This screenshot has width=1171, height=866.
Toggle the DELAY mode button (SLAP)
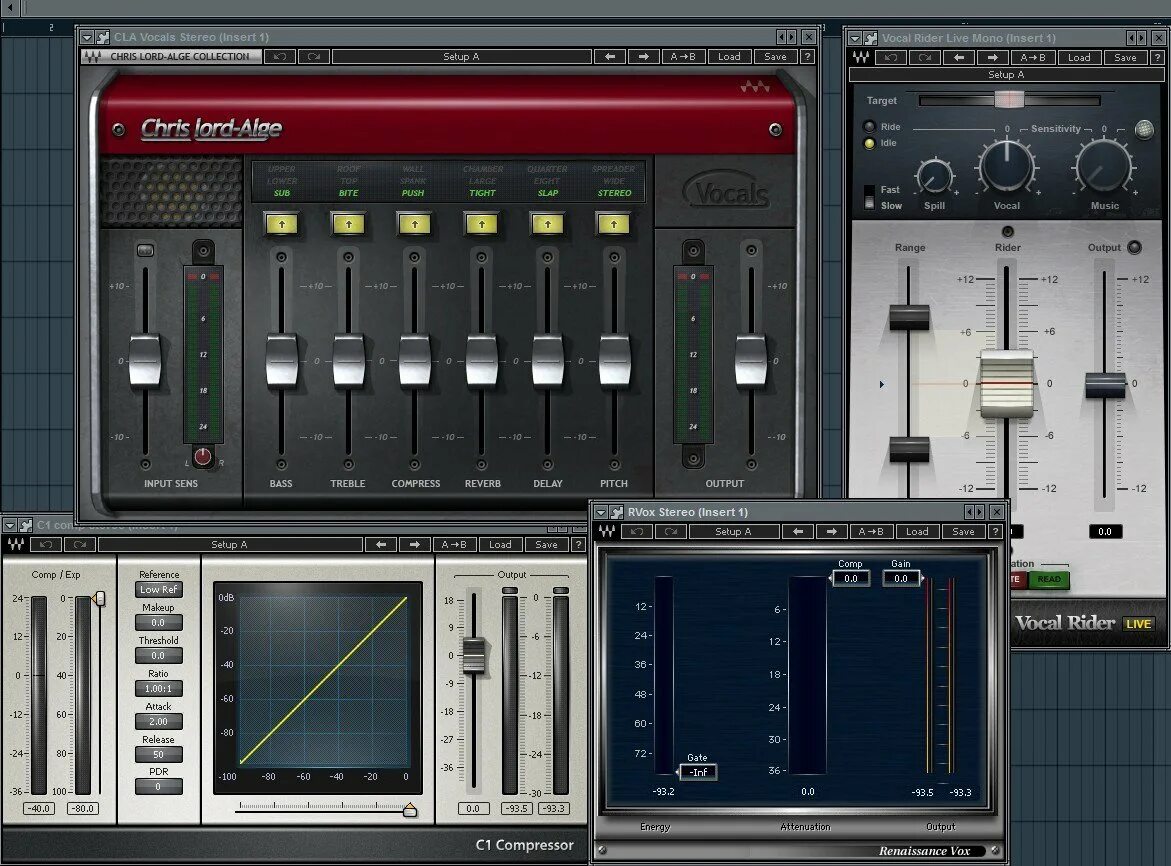547,224
